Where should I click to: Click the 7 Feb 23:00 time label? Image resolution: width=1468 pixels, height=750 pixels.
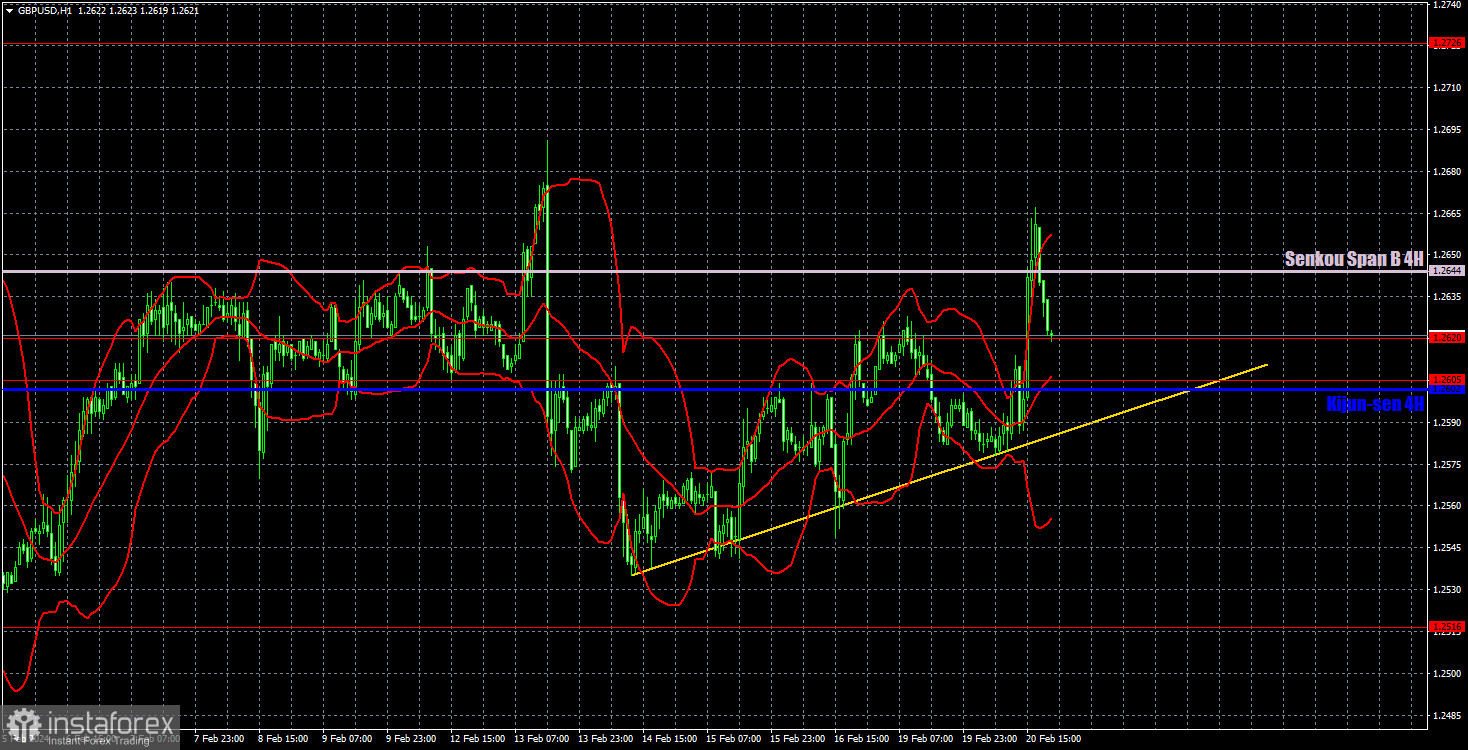pos(219,739)
